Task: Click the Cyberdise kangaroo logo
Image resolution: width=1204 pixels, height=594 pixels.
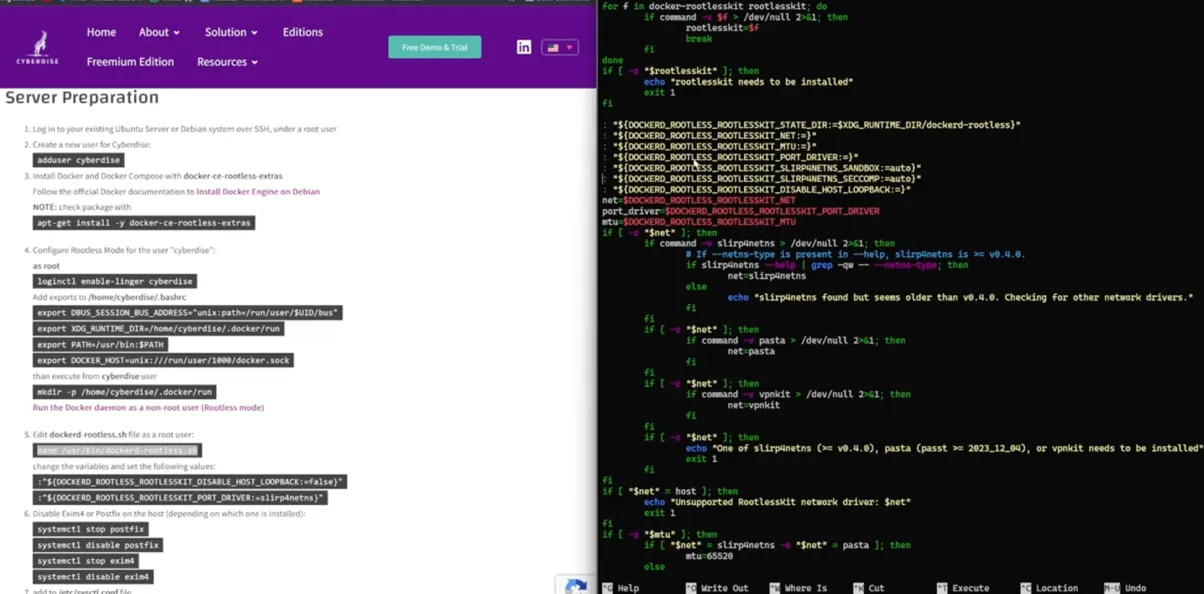Action: tap(37, 47)
